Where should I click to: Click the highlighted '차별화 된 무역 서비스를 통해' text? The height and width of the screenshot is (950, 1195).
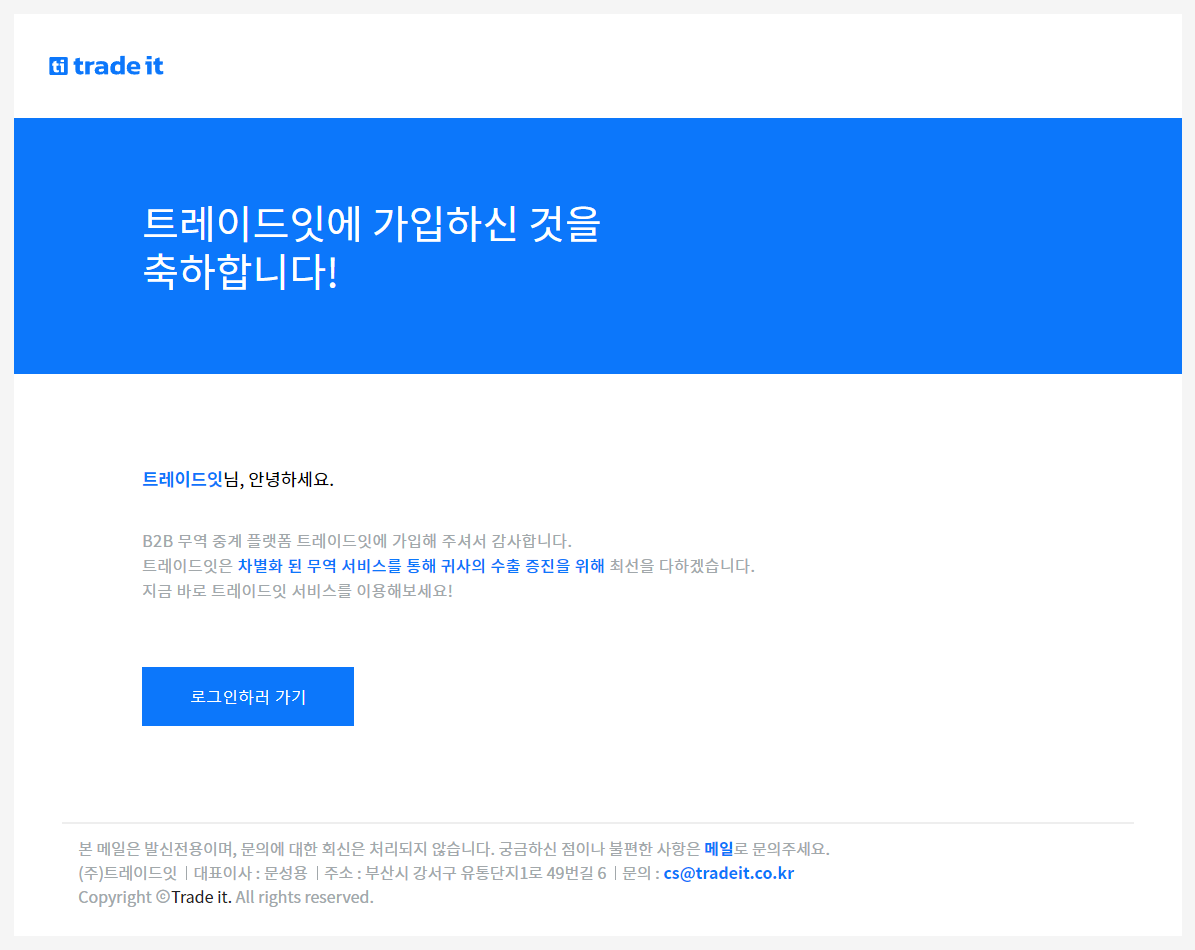338,566
